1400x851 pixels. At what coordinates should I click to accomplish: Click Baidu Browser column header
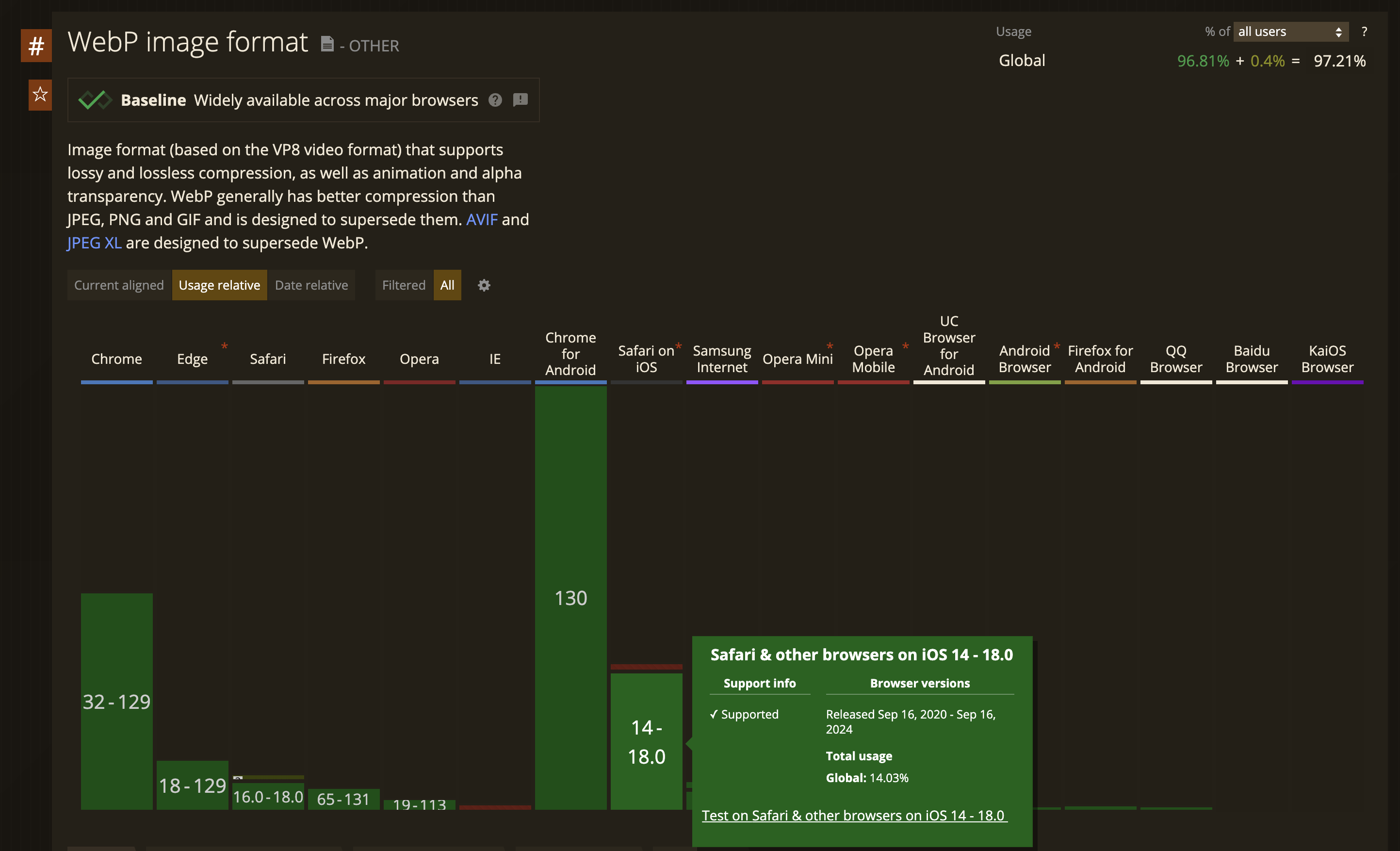coord(1251,359)
